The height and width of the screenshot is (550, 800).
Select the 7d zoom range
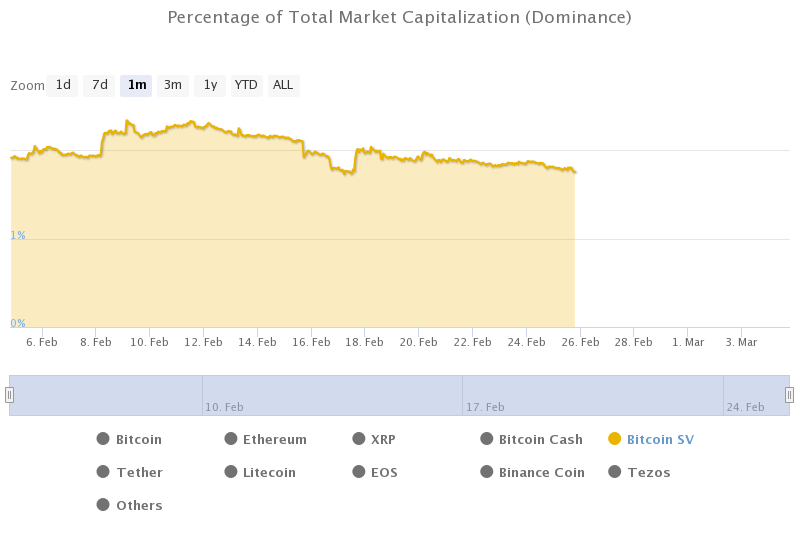(100, 85)
